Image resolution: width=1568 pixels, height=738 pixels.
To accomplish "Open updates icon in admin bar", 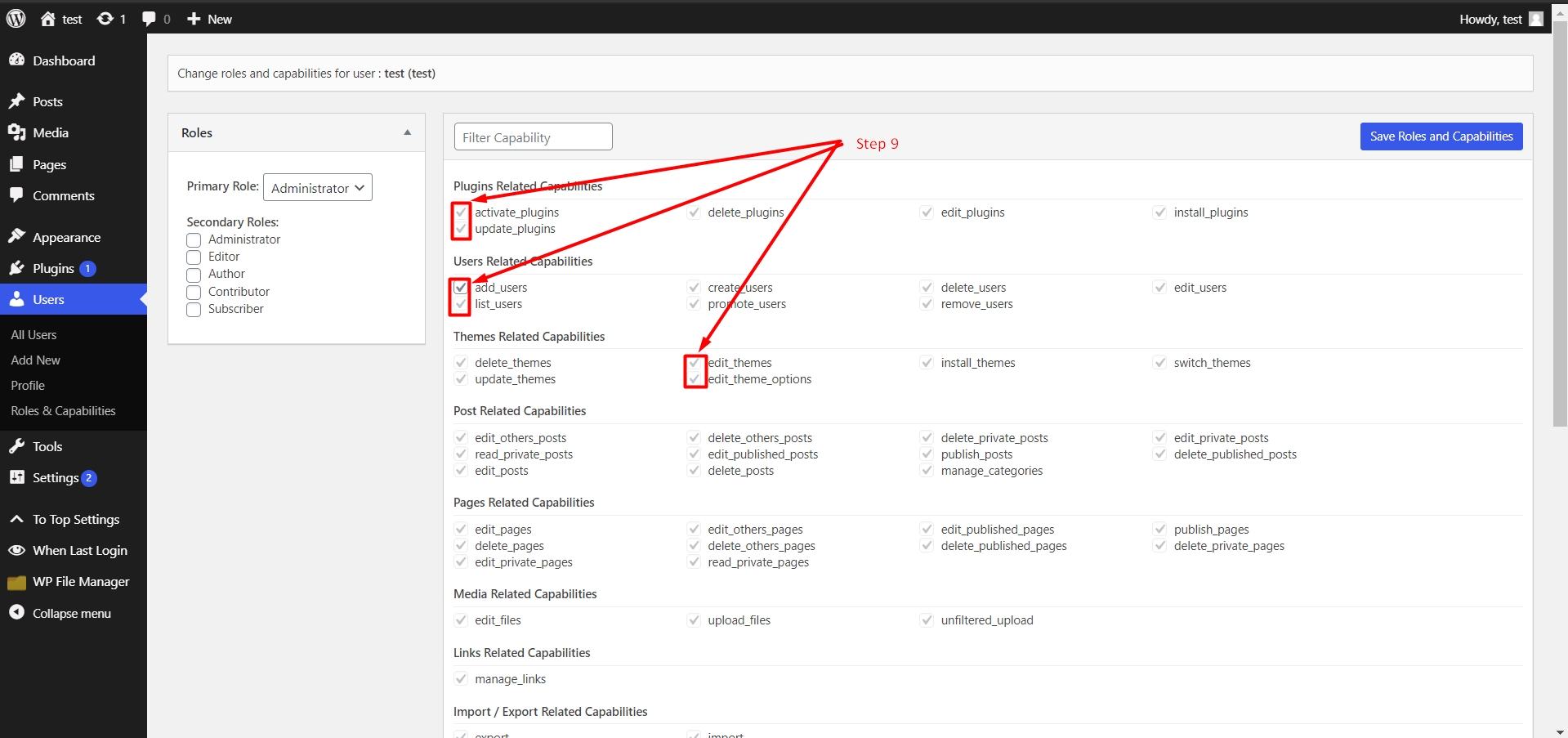I will pos(105,19).
